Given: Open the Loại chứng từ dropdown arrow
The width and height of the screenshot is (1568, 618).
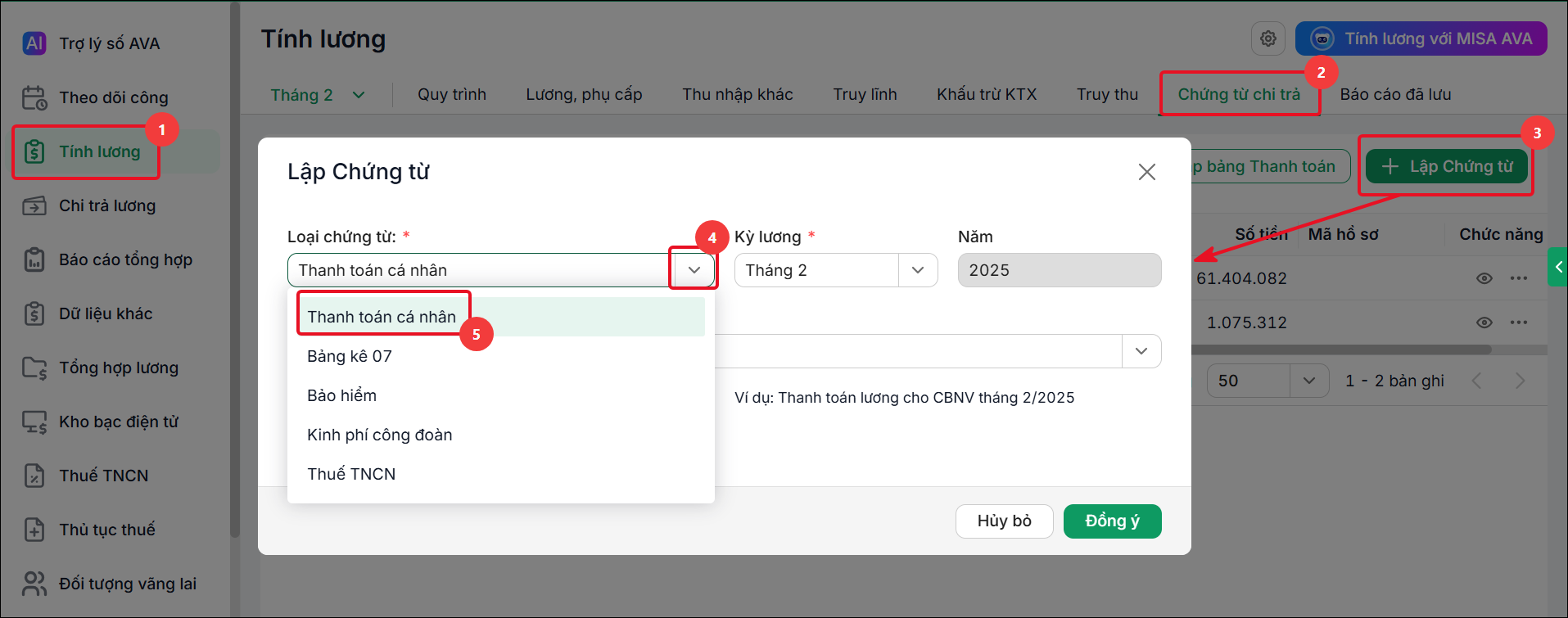Looking at the screenshot, I should pyautogui.click(x=694, y=270).
